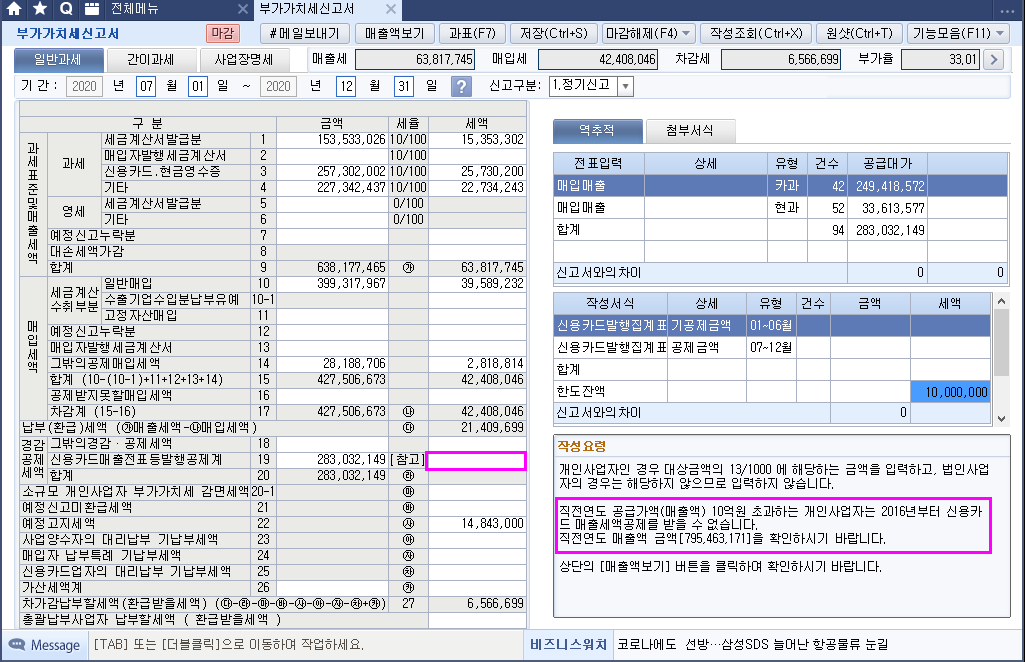Screen dimensions: 1025x662
Task: Click the 차감세 value field 6,566,699
Action: point(781,59)
